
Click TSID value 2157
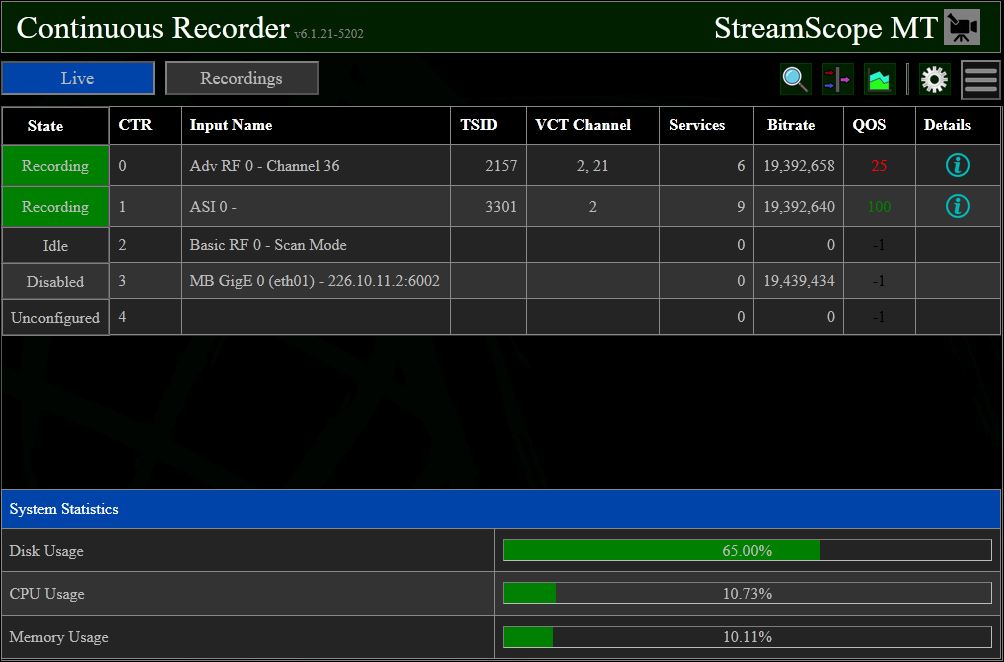[501, 166]
